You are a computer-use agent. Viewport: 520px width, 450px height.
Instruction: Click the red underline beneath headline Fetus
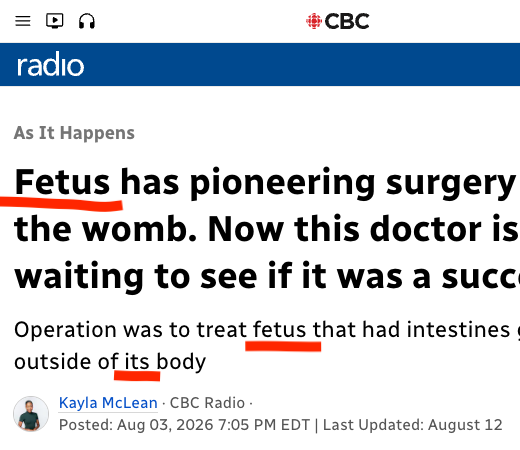[61, 204]
